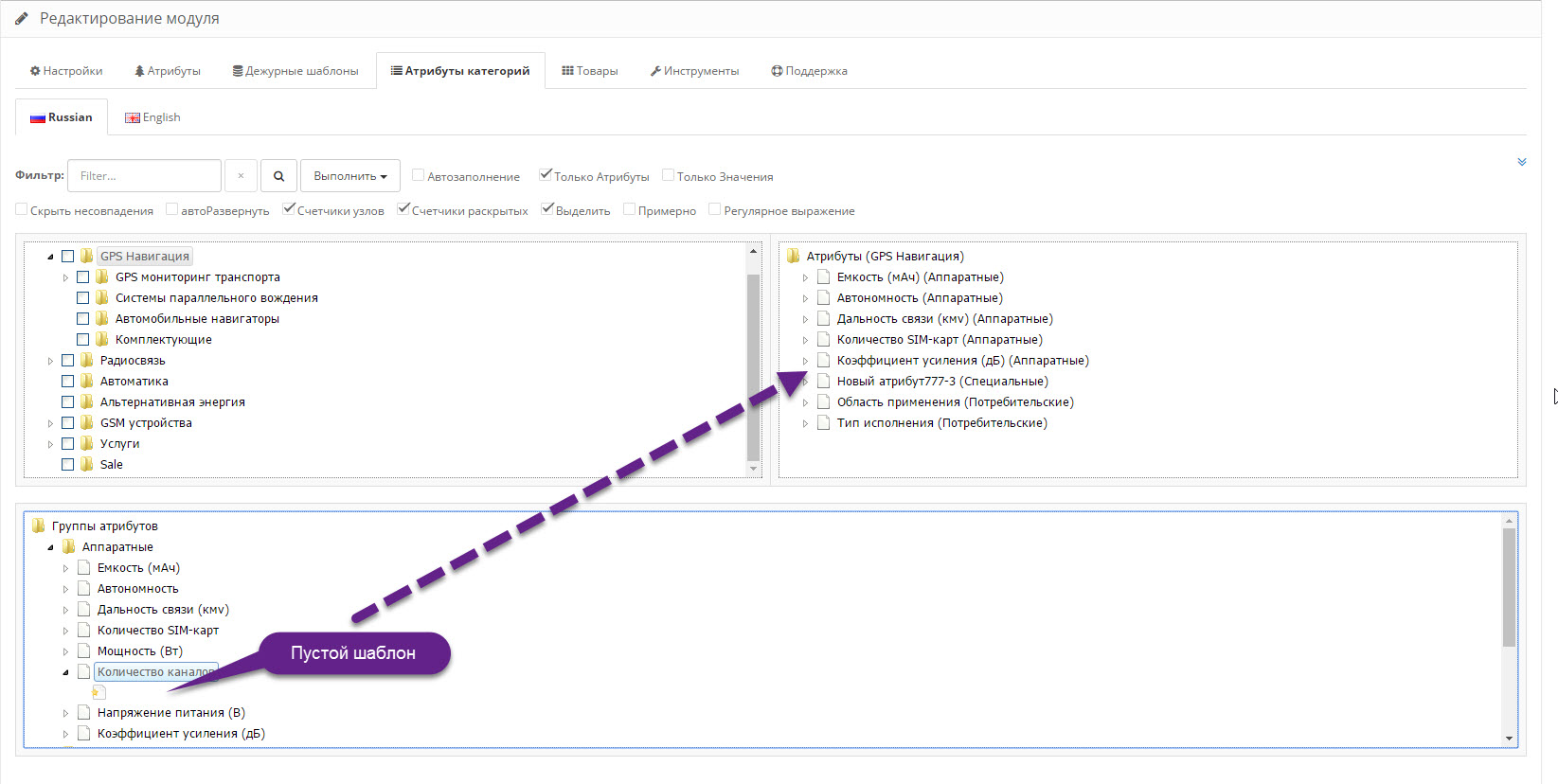The width and height of the screenshot is (1558, 784).
Task: Switch to the Товары tab
Action: (x=589, y=71)
